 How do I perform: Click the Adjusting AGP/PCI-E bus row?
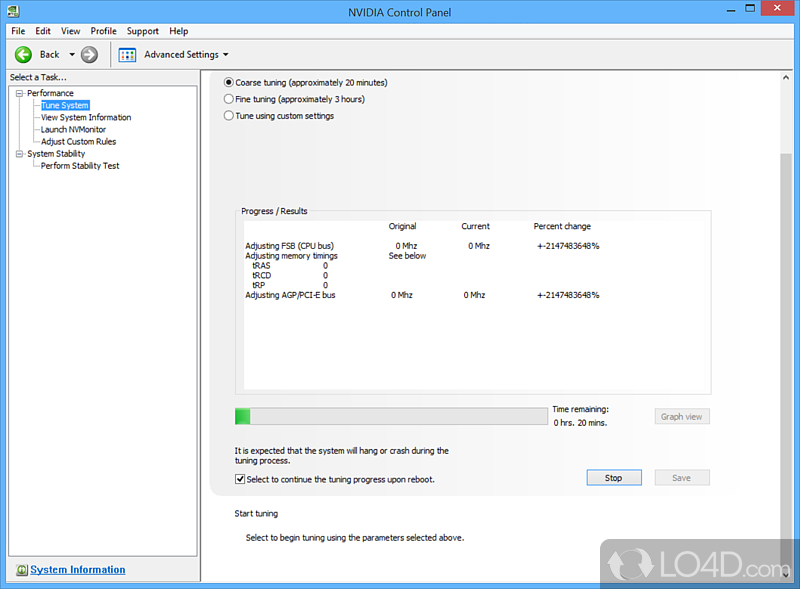[422, 295]
